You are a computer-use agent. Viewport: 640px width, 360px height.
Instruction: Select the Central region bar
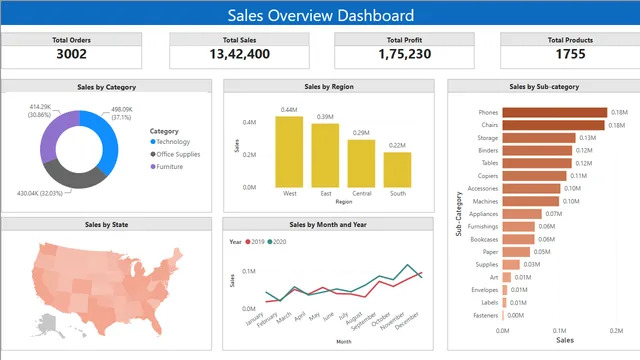[x=361, y=164]
